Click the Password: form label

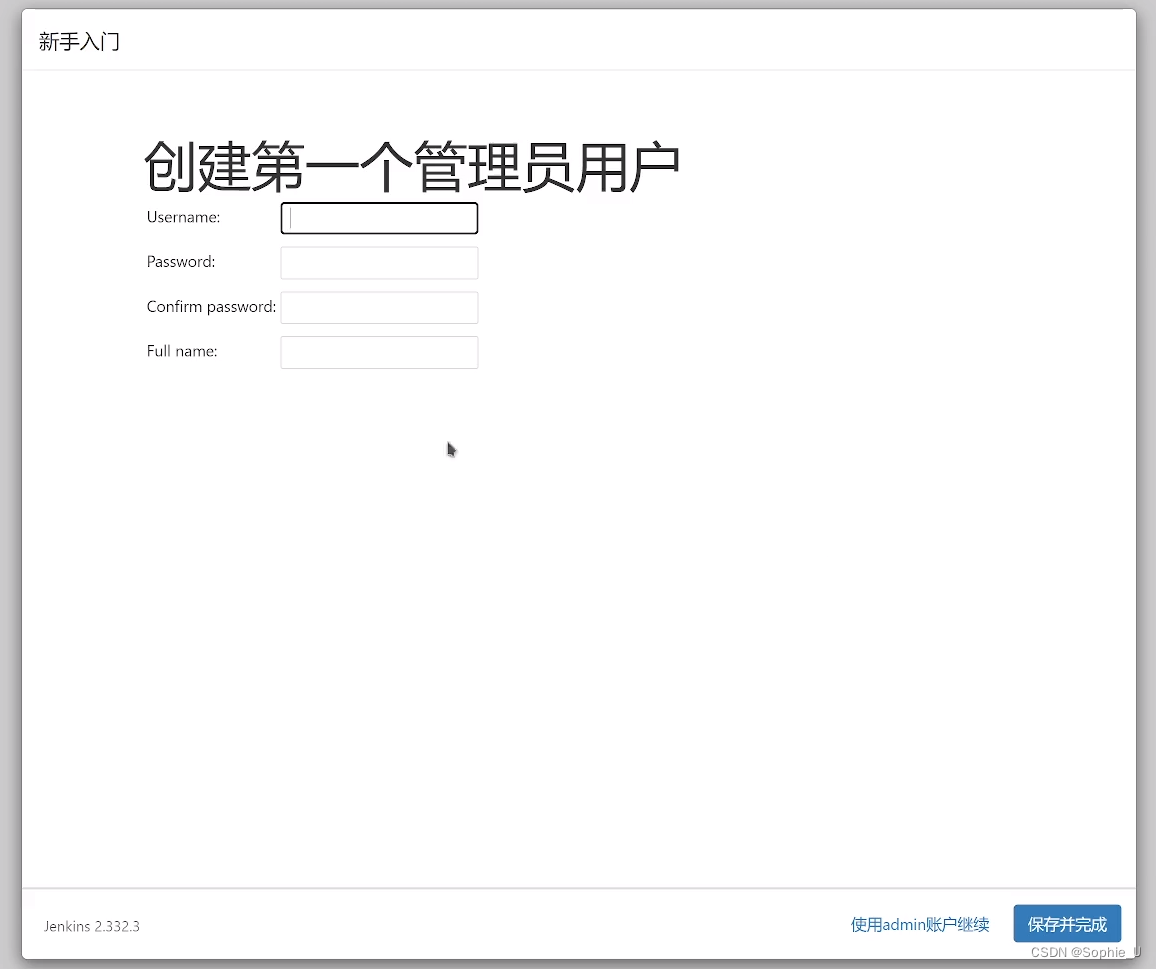click(180, 261)
